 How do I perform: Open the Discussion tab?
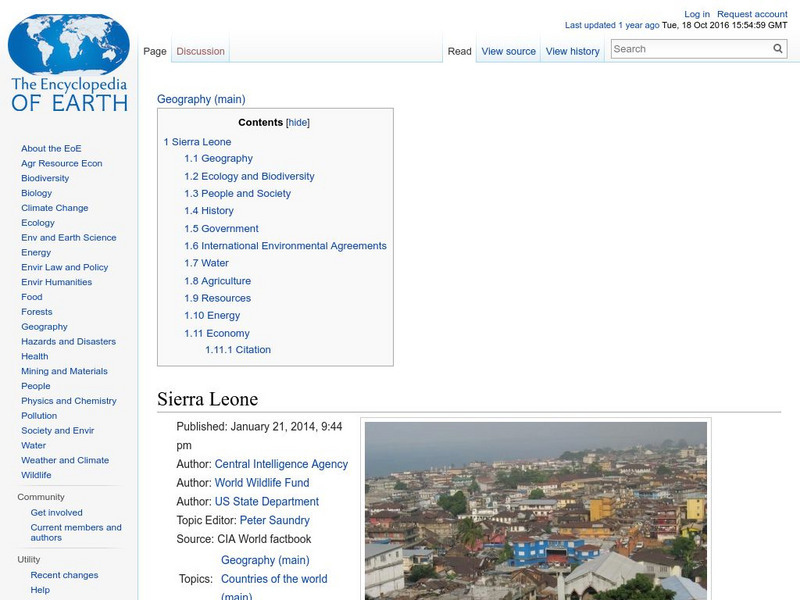click(x=201, y=52)
